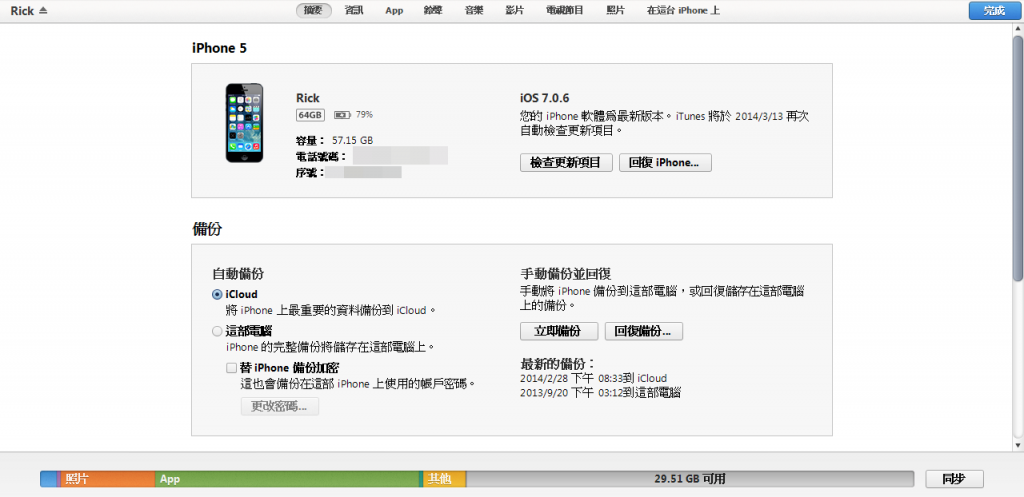Click the yellow 其他 segment in storage bar
Viewport: 1024px width, 497px height.
[x=444, y=479]
